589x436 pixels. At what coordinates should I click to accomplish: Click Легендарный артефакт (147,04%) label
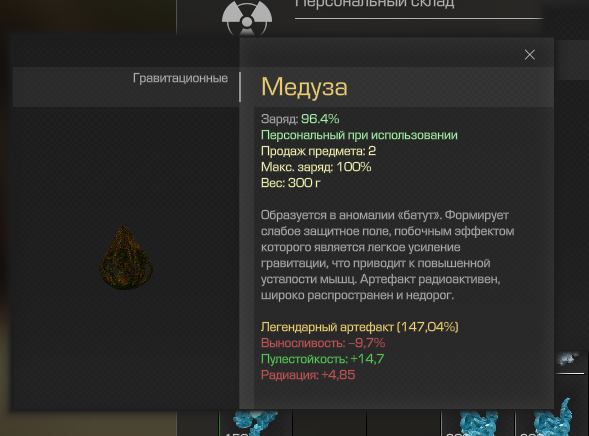(x=359, y=327)
